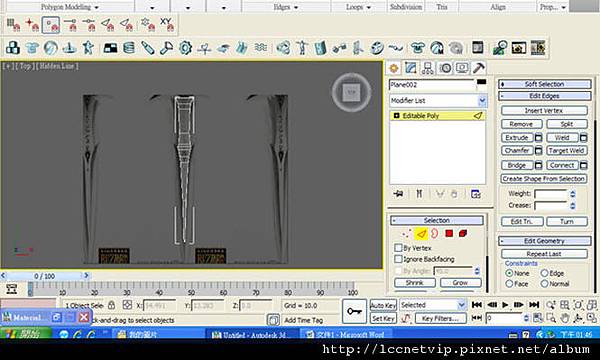The width and height of the screenshot is (600, 360).
Task: Enable the Ignore Backfacing checkbox
Action: coord(398,259)
